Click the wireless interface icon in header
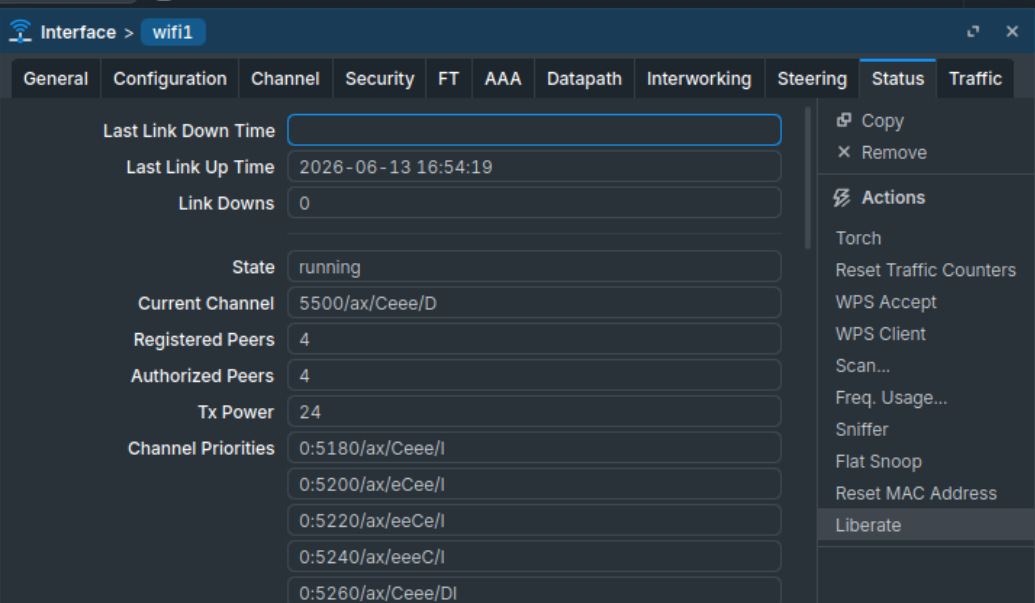The image size is (1035, 603). [x=20, y=31]
